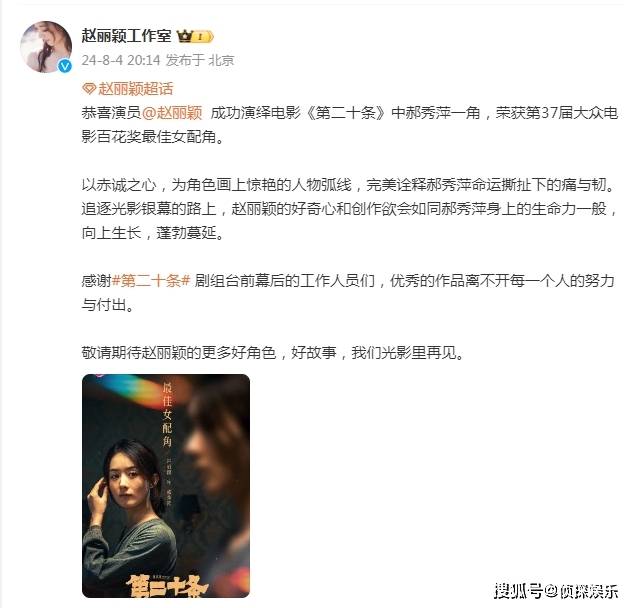This screenshot has width=633, height=608.
Task: Click the level number in membership badge
Action: [201, 37]
